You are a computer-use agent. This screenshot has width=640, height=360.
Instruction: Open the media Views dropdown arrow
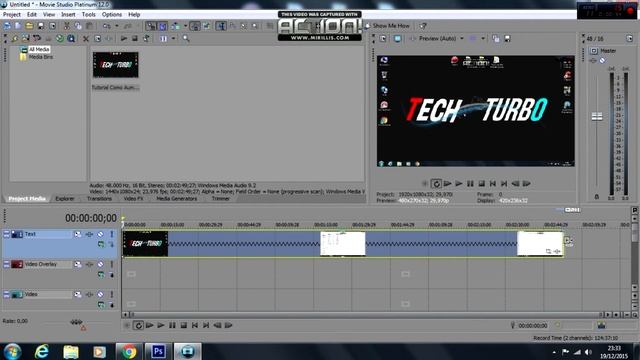[x=173, y=38]
